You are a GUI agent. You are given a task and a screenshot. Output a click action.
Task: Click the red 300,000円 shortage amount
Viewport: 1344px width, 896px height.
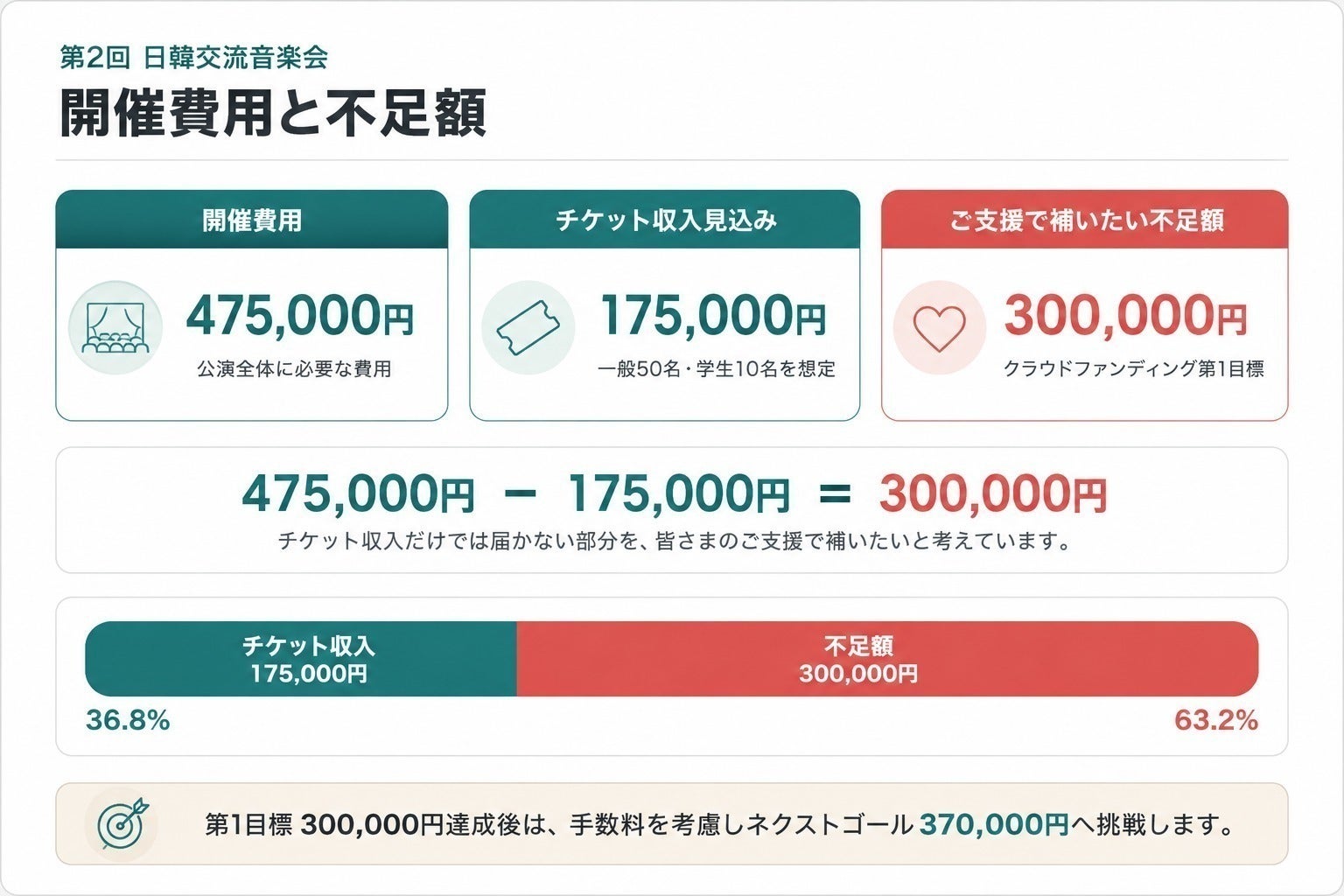pos(1126,316)
